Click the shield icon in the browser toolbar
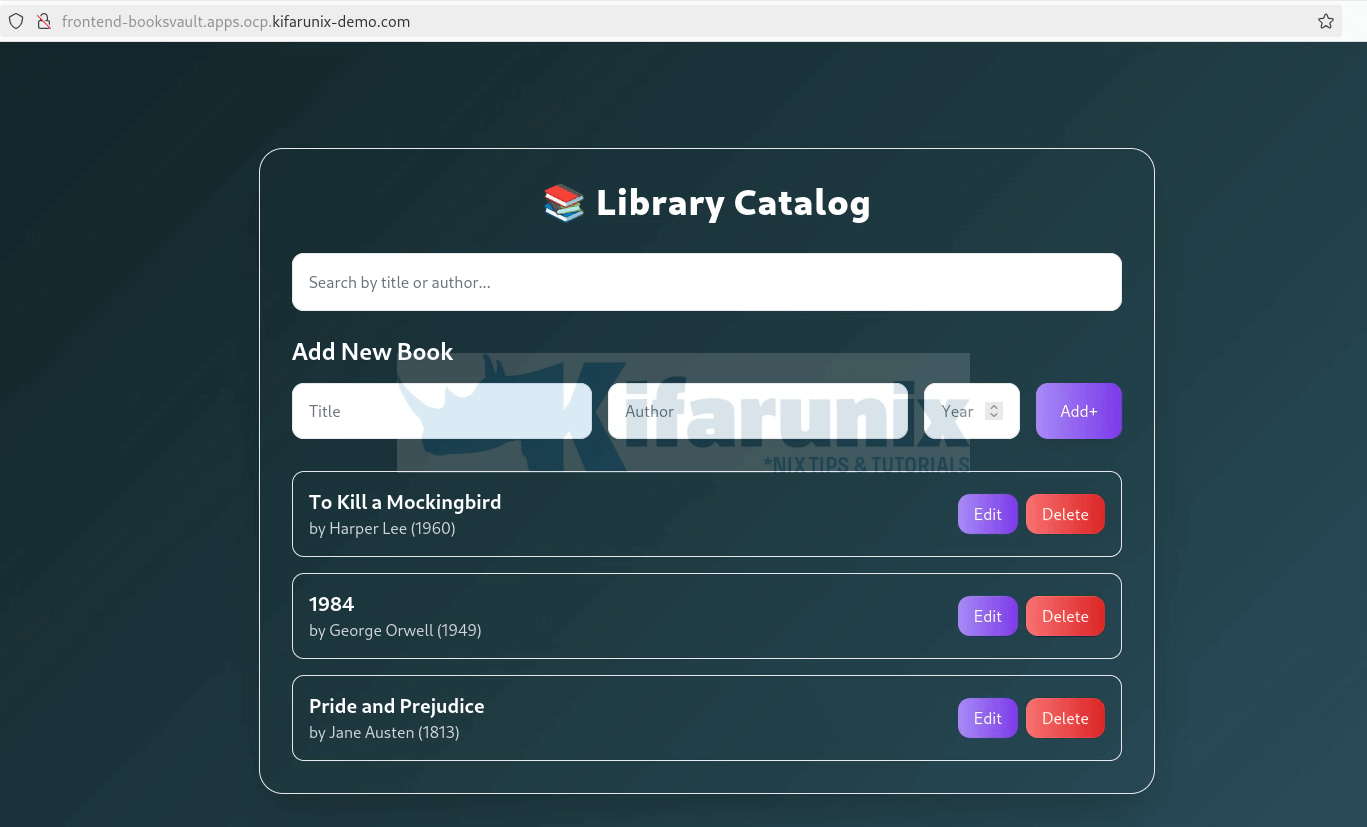The width and height of the screenshot is (1367, 827). tap(16, 21)
